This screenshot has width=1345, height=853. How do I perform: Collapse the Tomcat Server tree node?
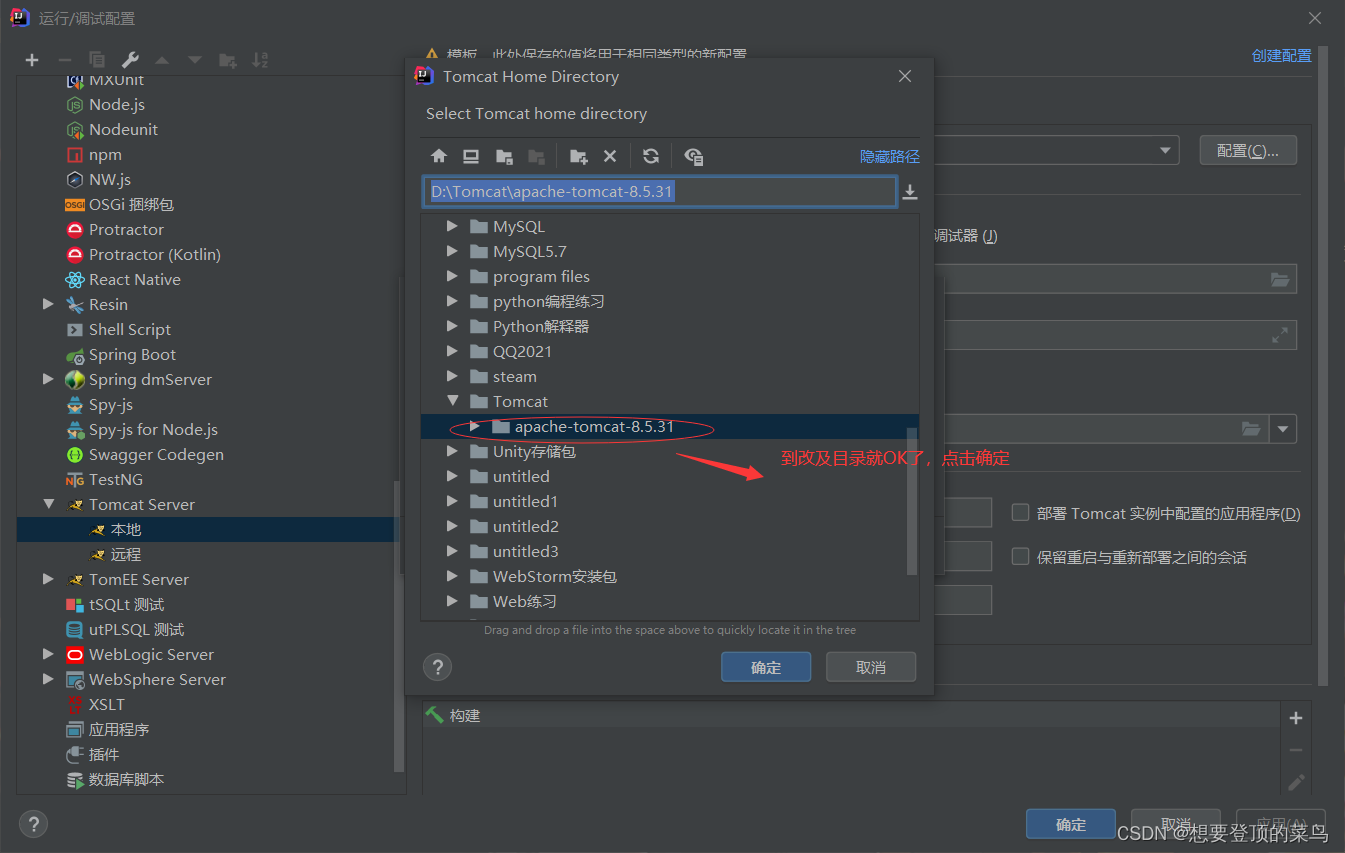(48, 505)
